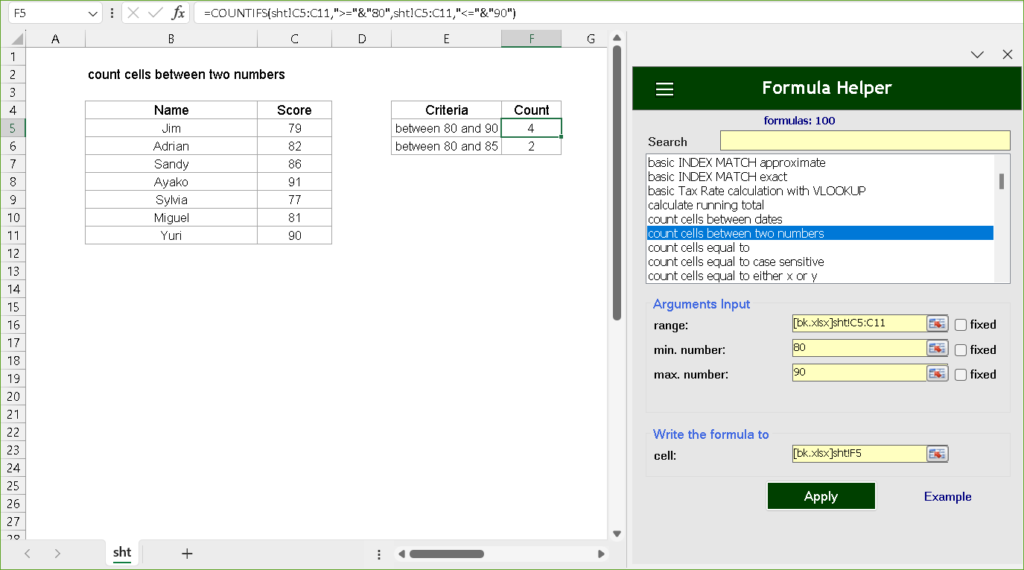Screen dimensions: 1024x570
Task: Select count cell F5 showing 4
Action: [532, 129]
